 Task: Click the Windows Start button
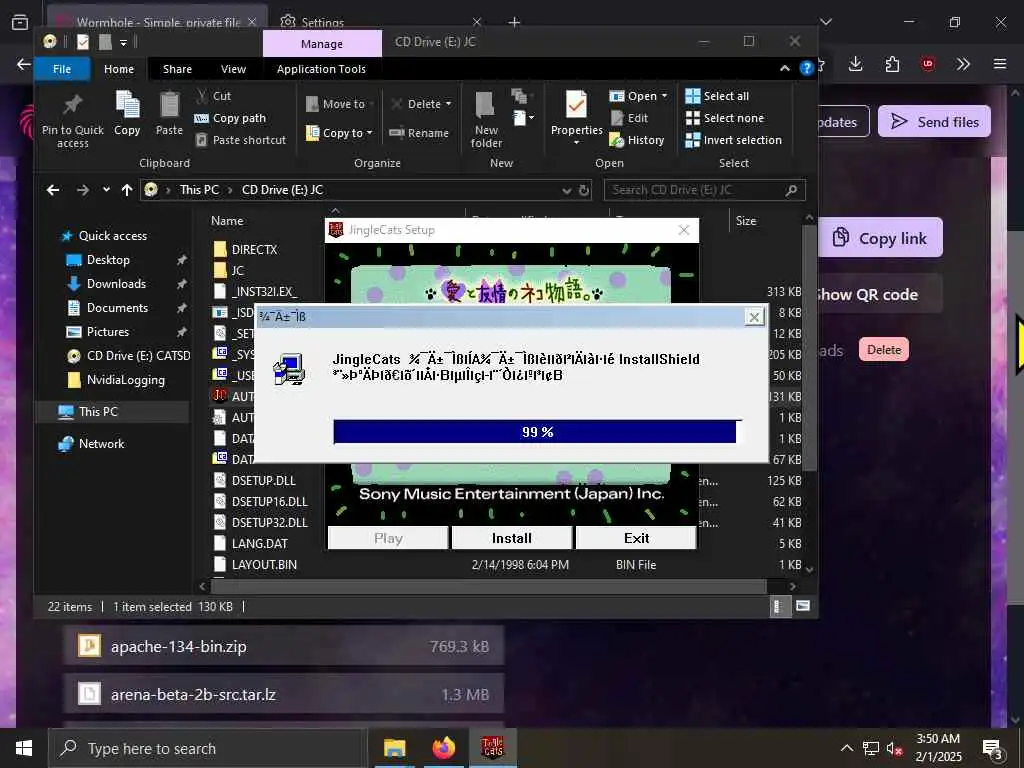coord(24,748)
